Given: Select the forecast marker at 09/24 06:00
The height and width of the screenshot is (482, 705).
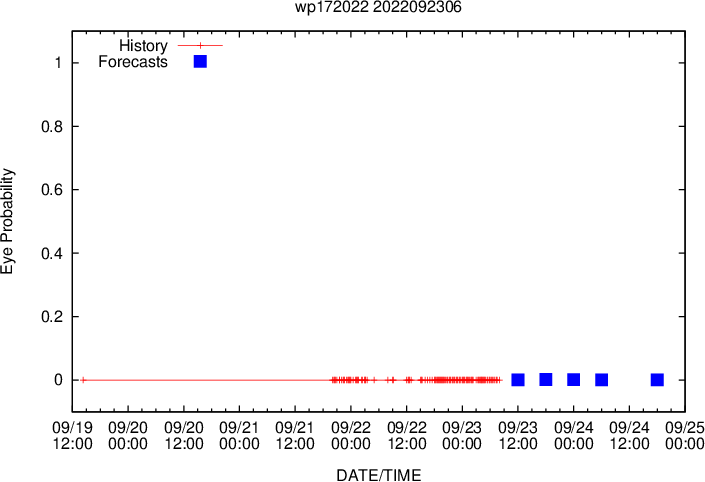Looking at the screenshot, I should [602, 380].
